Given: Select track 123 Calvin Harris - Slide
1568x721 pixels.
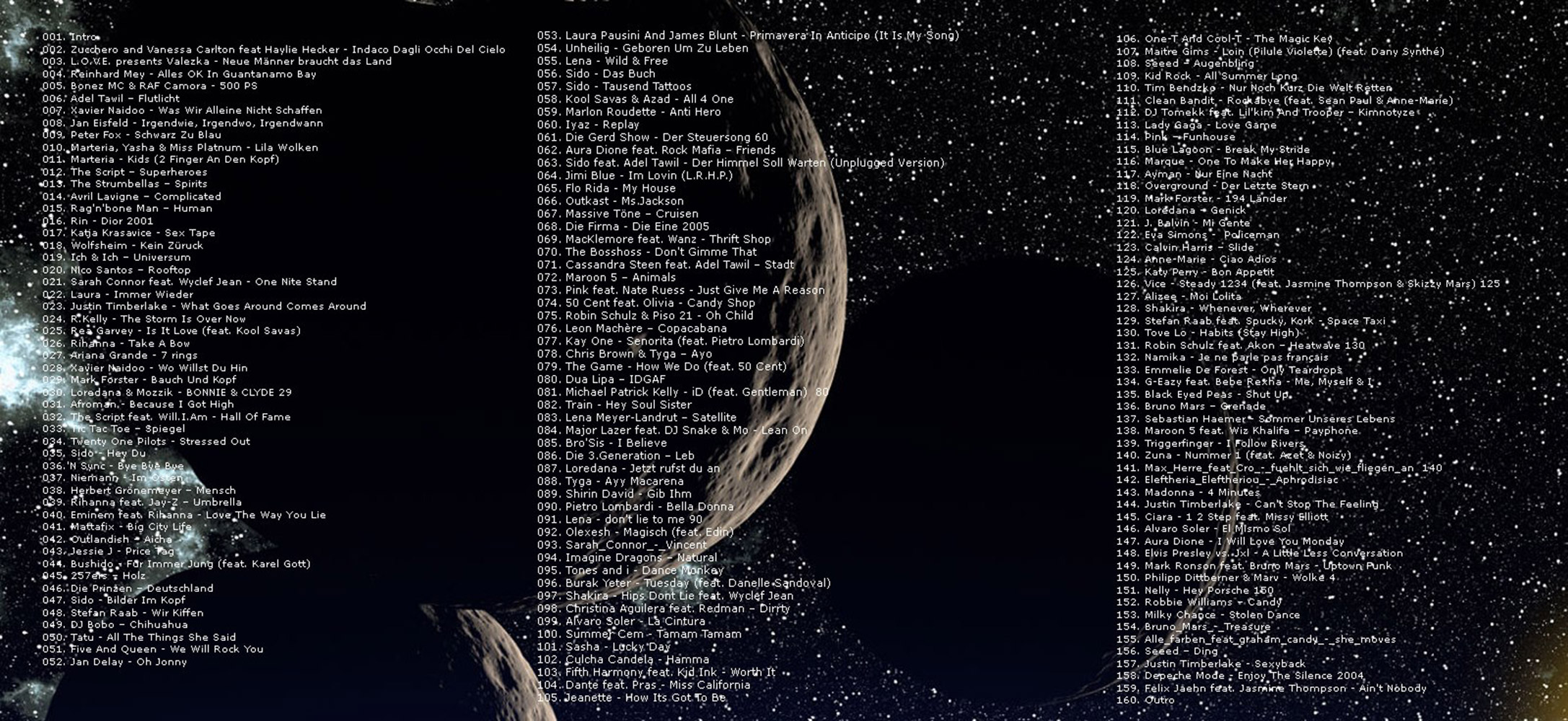Looking at the screenshot, I should tap(1185, 247).
